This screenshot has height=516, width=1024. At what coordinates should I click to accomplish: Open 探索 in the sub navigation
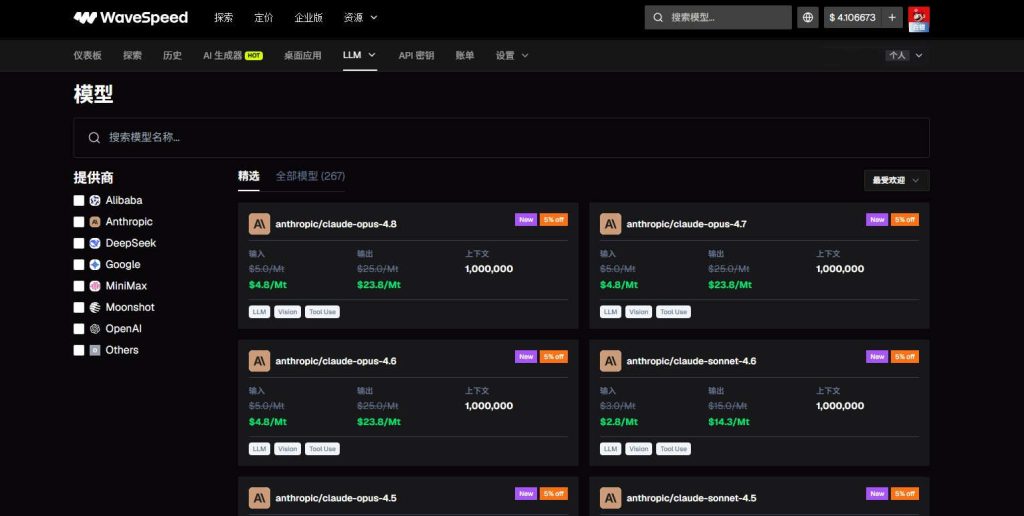click(133, 56)
